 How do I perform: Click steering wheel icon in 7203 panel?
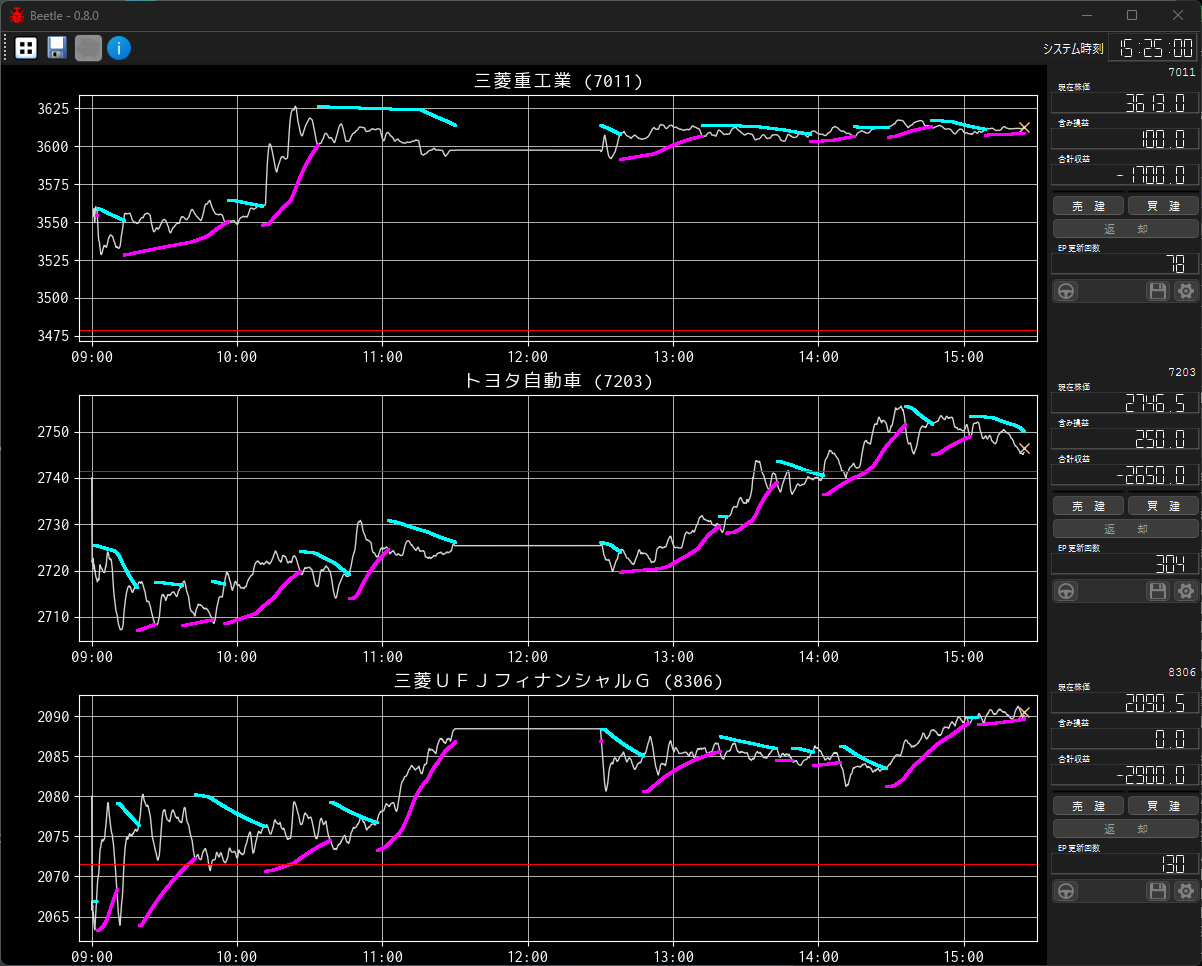(x=1067, y=591)
